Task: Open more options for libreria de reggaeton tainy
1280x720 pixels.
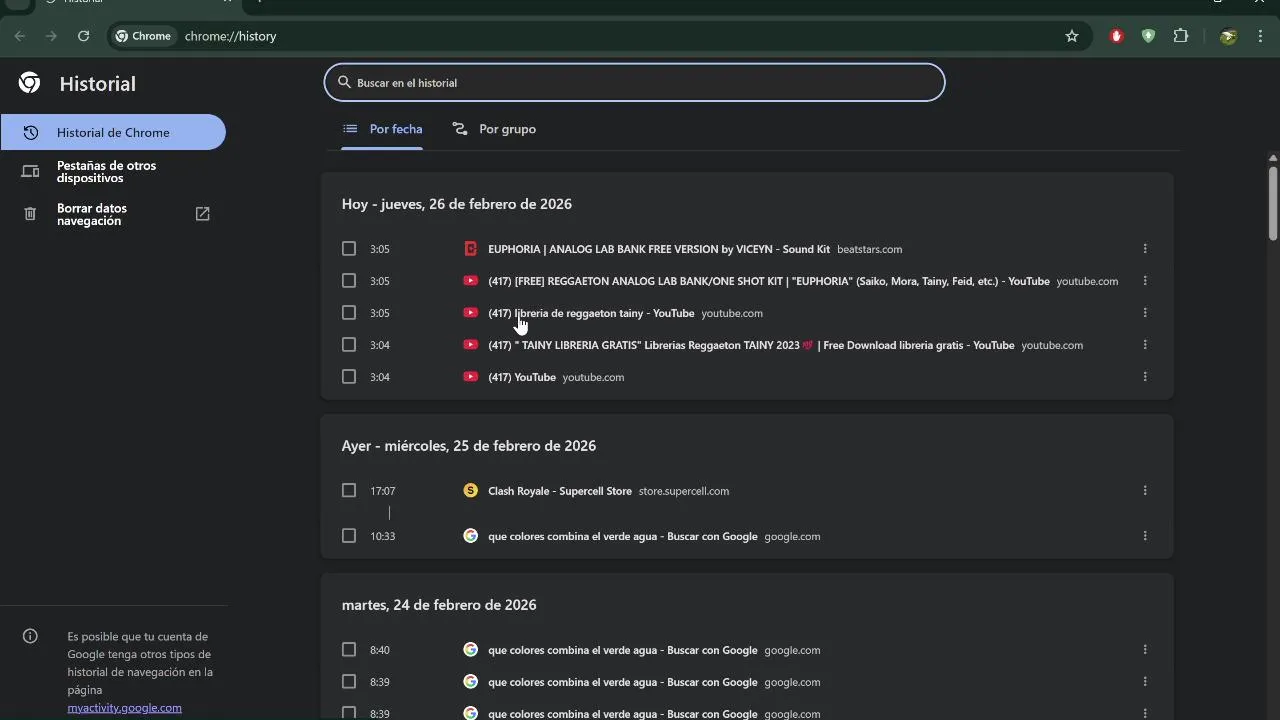Action: click(1145, 313)
